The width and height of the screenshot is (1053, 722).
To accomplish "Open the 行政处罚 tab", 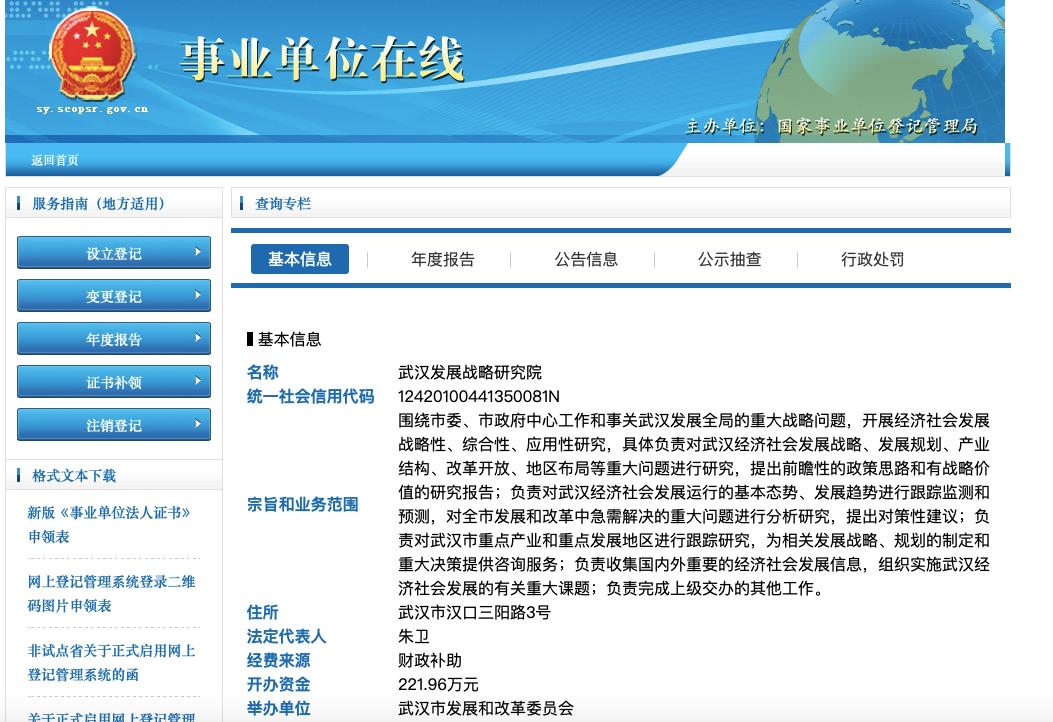I will pyautogui.click(x=872, y=259).
